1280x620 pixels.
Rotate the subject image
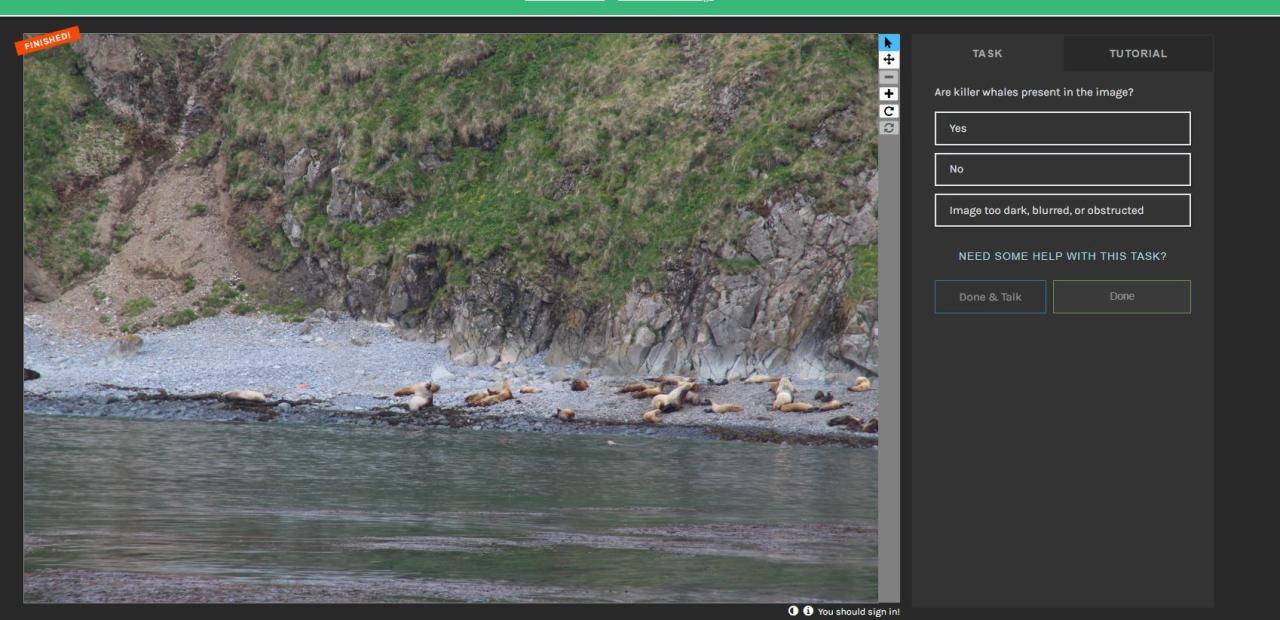pyautogui.click(x=889, y=111)
